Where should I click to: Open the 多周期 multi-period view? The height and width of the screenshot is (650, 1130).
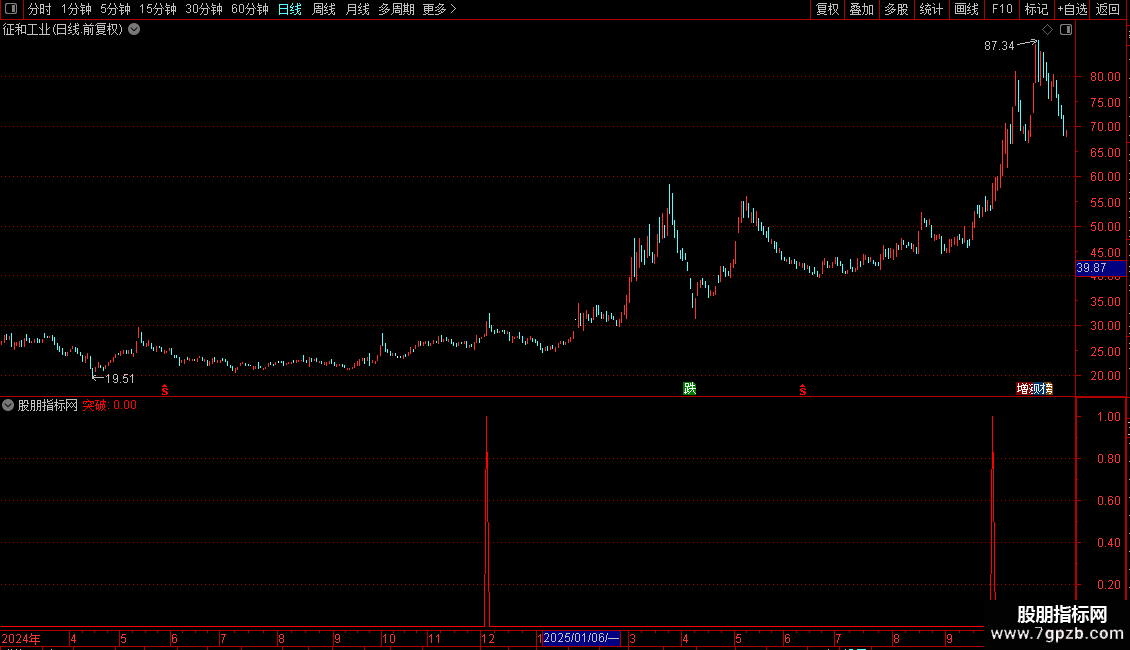coord(396,9)
